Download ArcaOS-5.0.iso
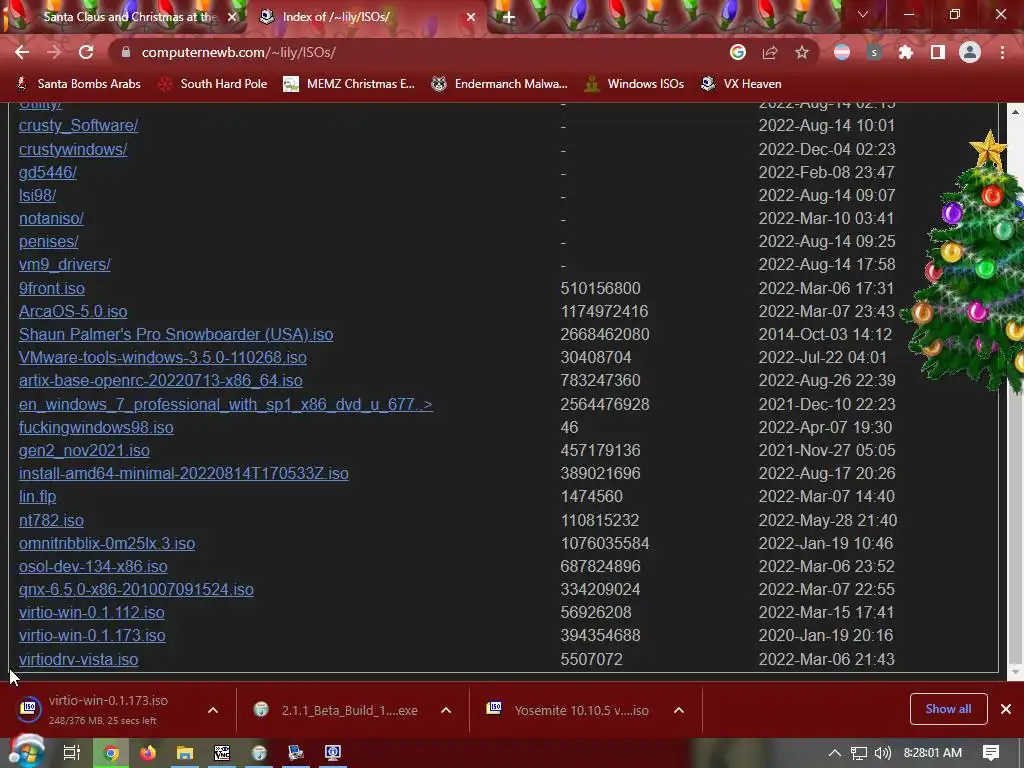Image resolution: width=1024 pixels, height=768 pixels. [73, 312]
